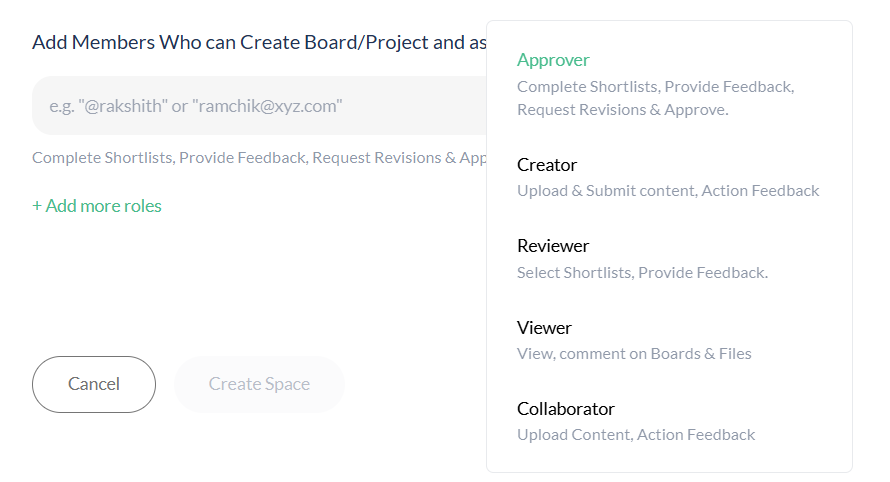890x482 pixels.
Task: Select the Viewer role in the dropdown
Action: click(x=544, y=328)
